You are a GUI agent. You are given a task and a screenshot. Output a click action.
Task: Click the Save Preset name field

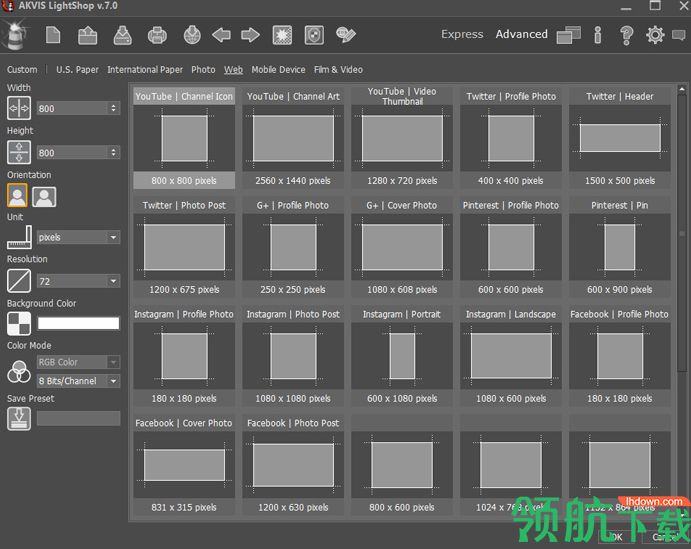(x=78, y=419)
